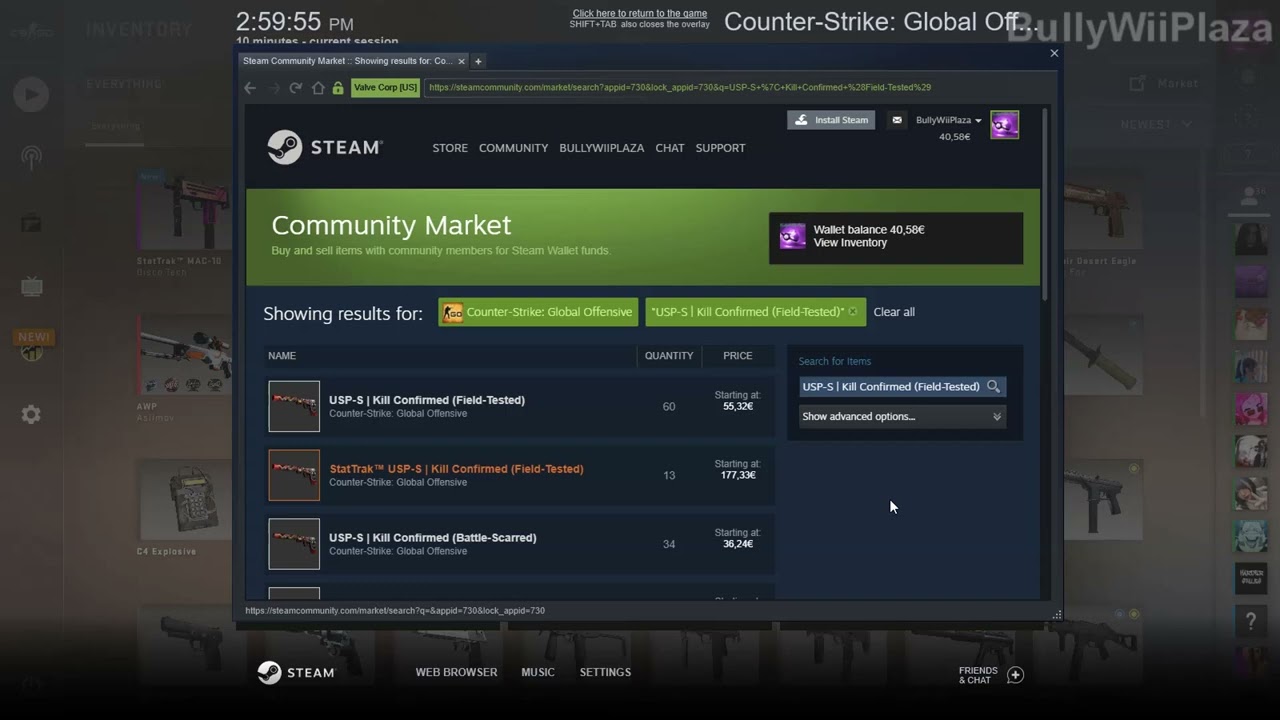Click the browser forward arrow
The width and height of the screenshot is (1280, 720).
[273, 88]
